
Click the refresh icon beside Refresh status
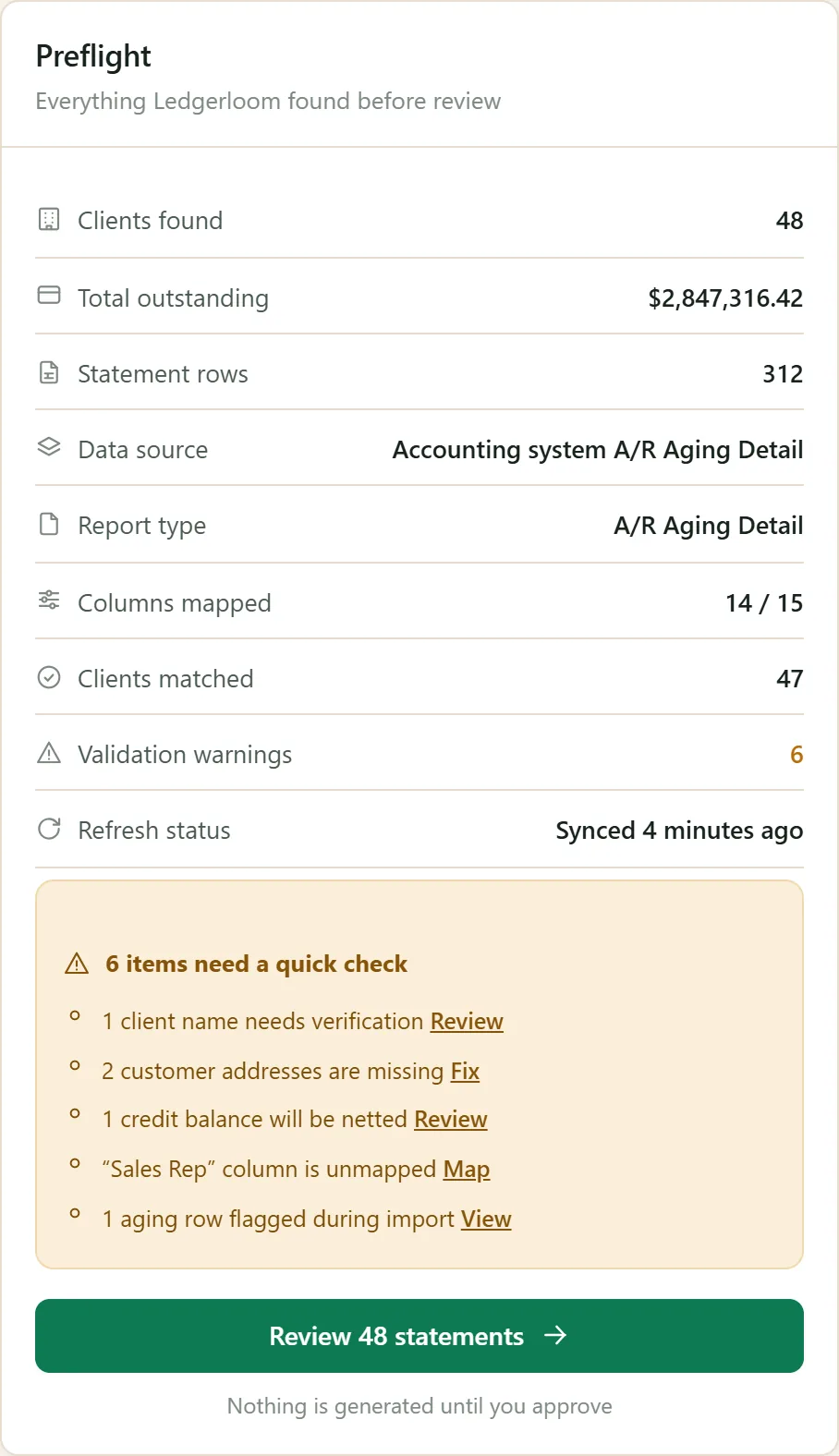coord(49,829)
